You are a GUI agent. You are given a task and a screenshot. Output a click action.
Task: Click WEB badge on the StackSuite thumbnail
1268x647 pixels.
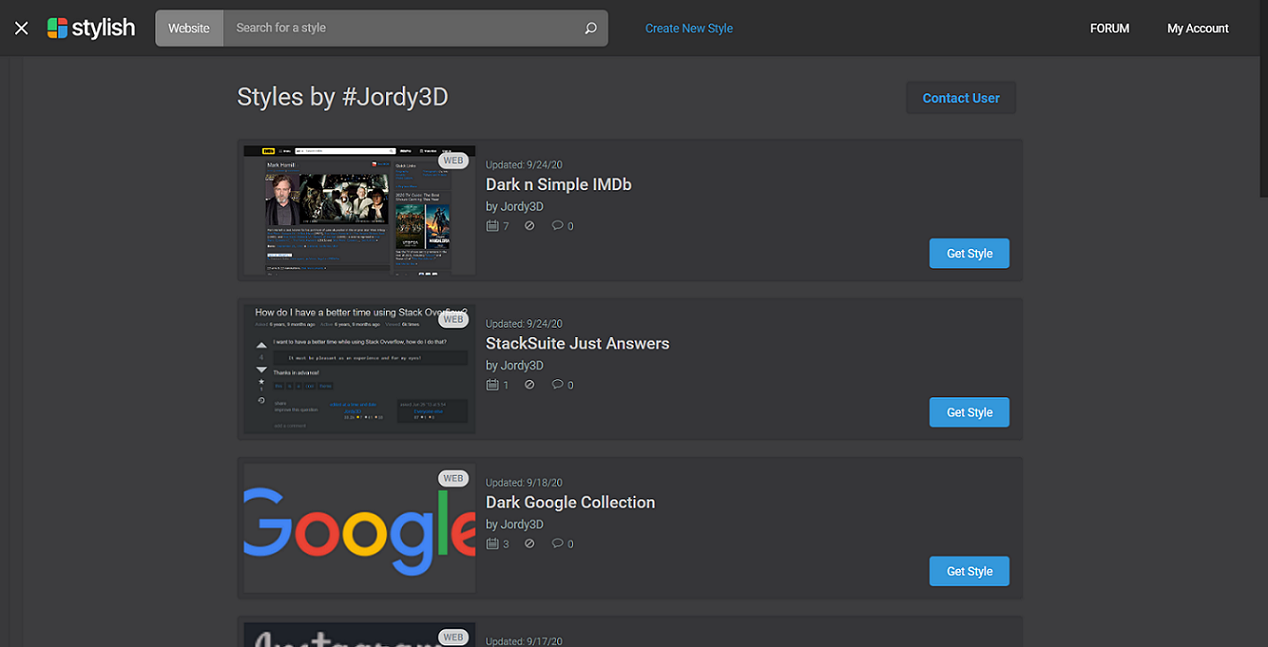coord(453,319)
